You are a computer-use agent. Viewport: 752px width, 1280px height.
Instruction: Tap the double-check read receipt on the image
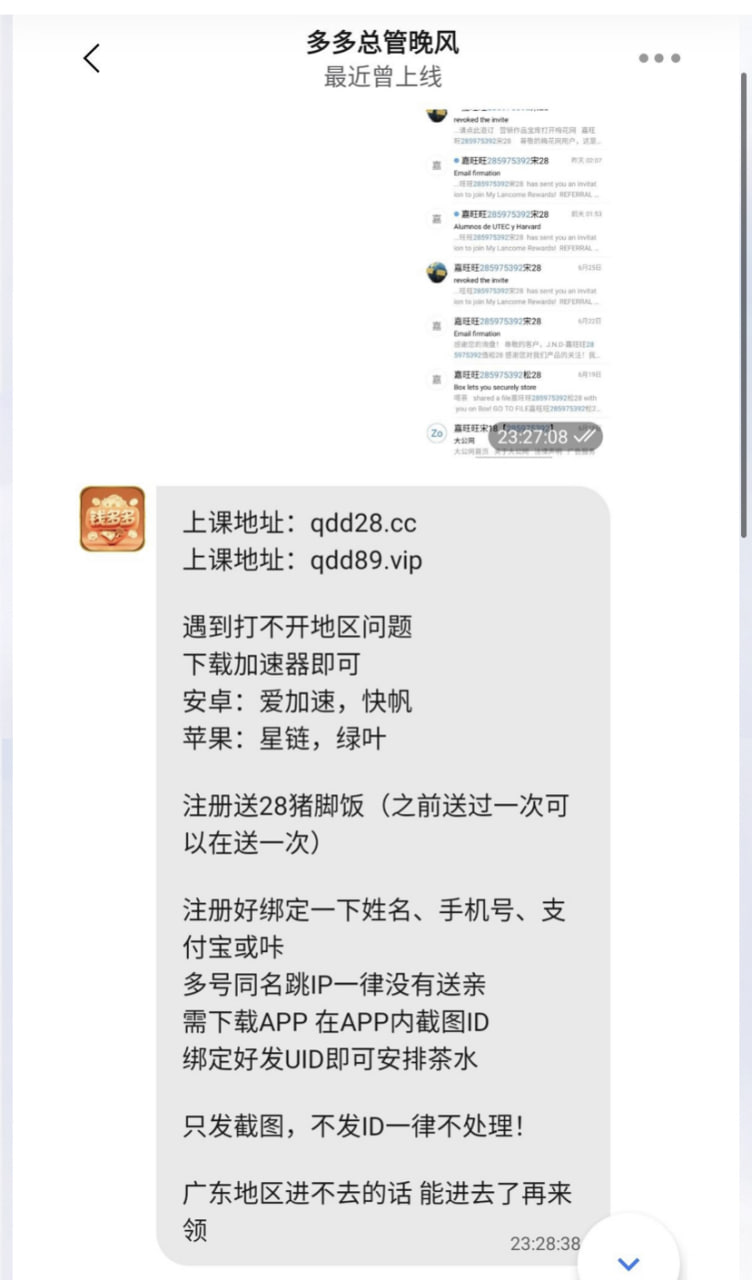pos(585,437)
